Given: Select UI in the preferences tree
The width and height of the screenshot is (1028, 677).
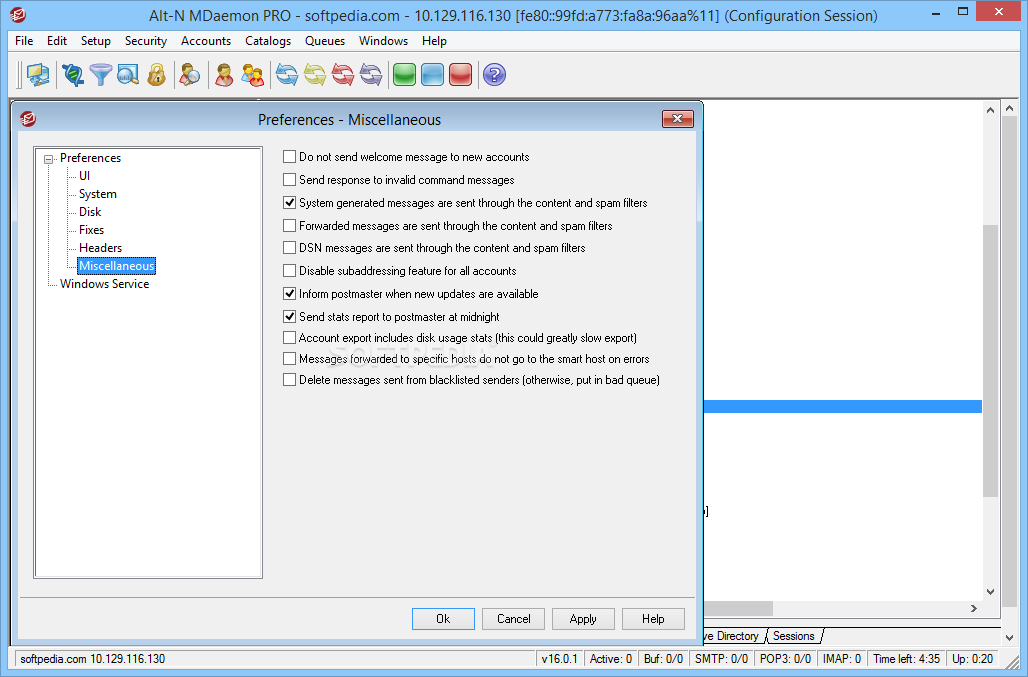Looking at the screenshot, I should click(x=85, y=176).
